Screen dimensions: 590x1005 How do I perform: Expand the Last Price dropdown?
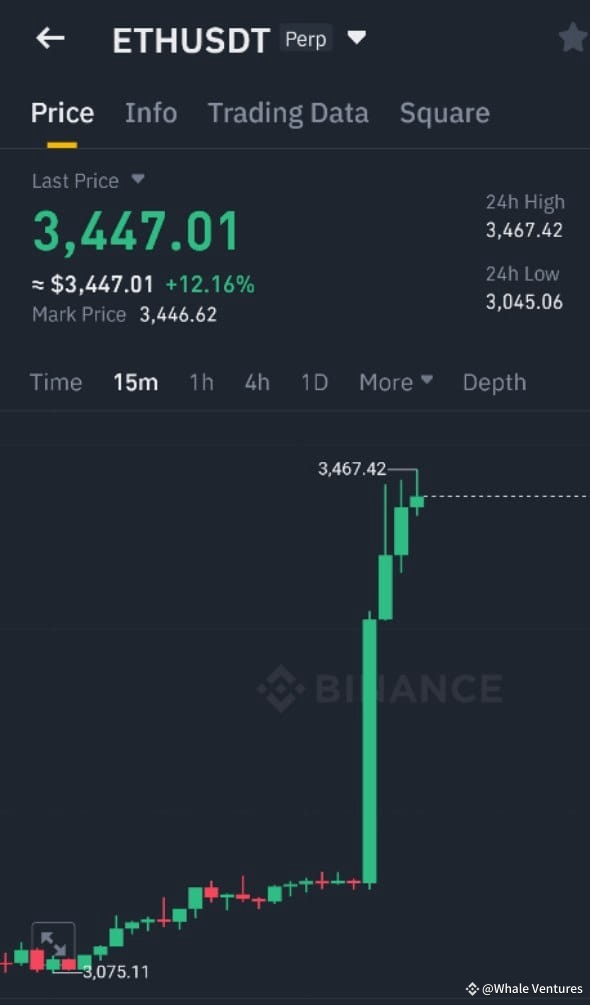137,181
